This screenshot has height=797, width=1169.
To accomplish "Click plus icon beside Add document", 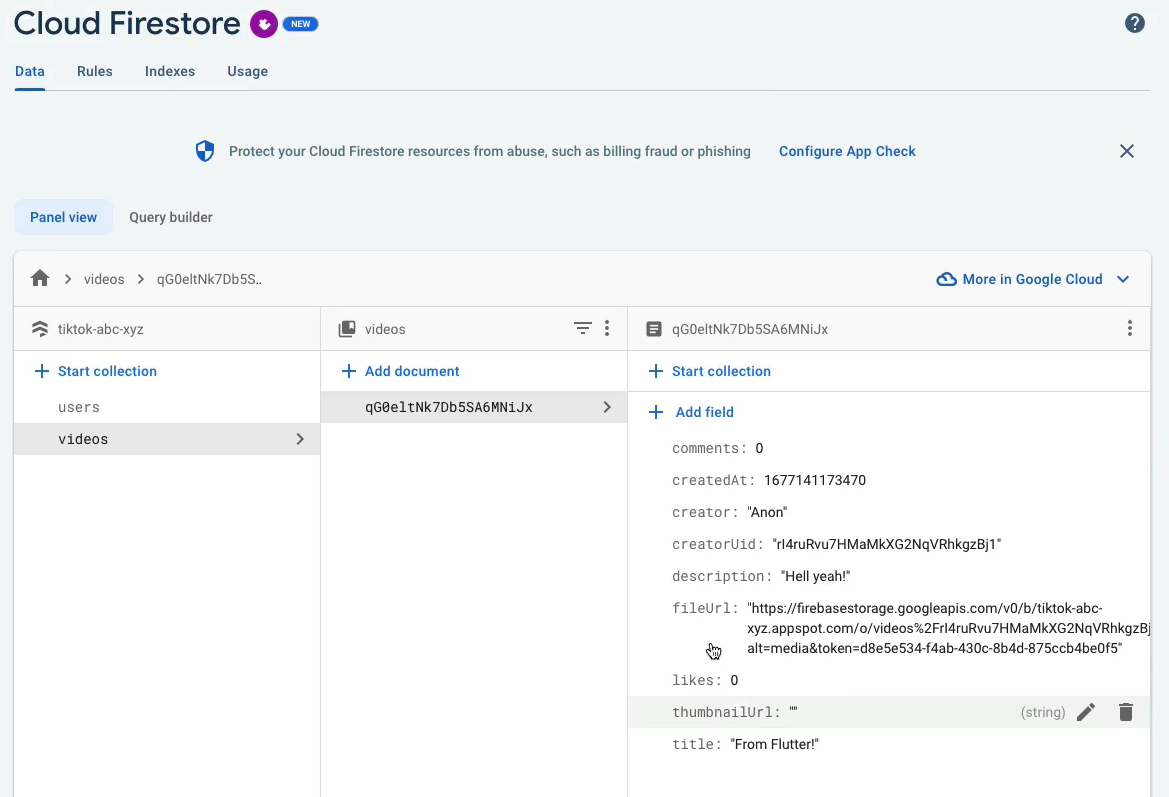I will click(348, 371).
